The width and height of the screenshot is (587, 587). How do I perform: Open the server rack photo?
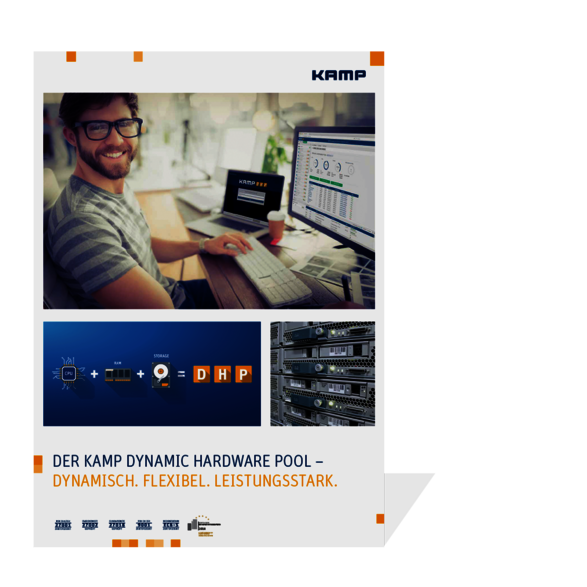[x=323, y=373]
